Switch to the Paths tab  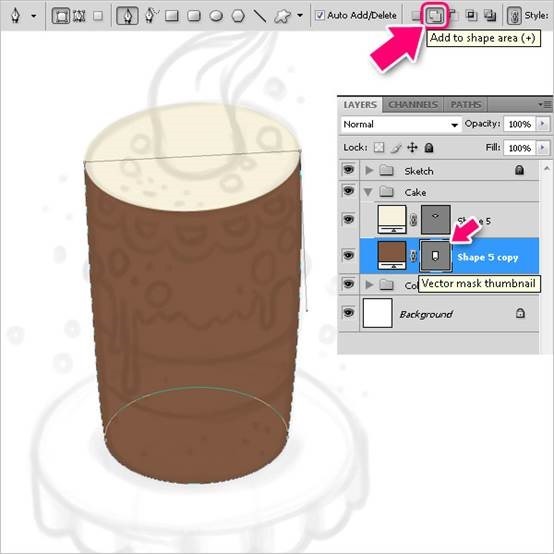[466, 105]
